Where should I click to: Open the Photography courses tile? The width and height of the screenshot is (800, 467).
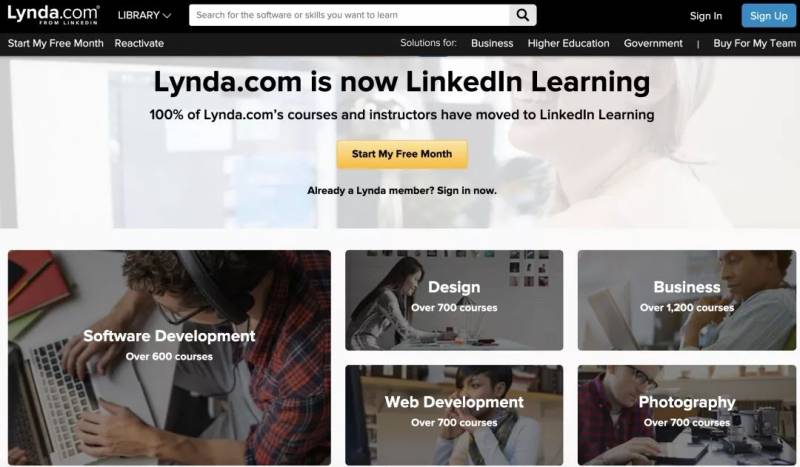tap(687, 415)
